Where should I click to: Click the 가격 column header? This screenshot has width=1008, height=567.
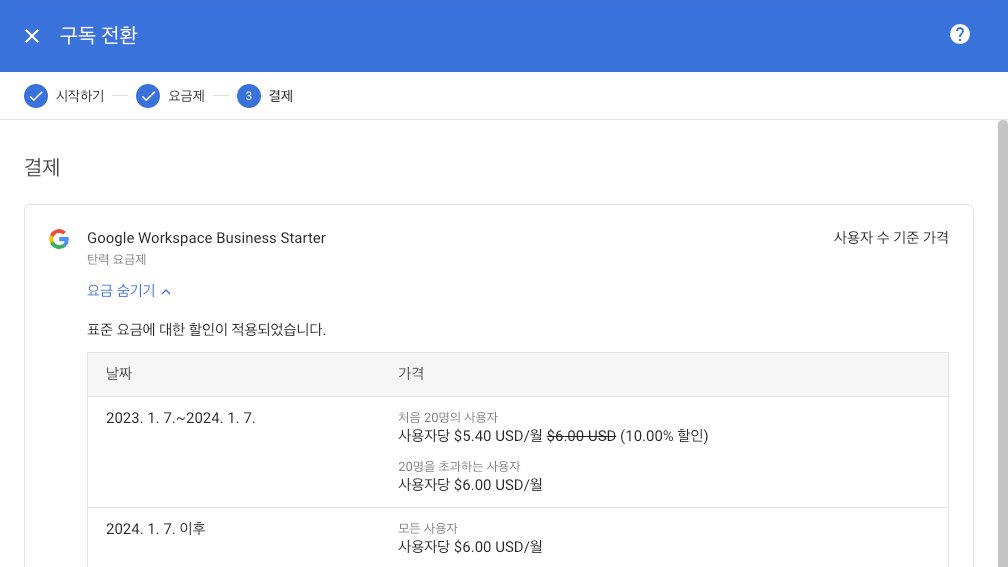coord(411,374)
